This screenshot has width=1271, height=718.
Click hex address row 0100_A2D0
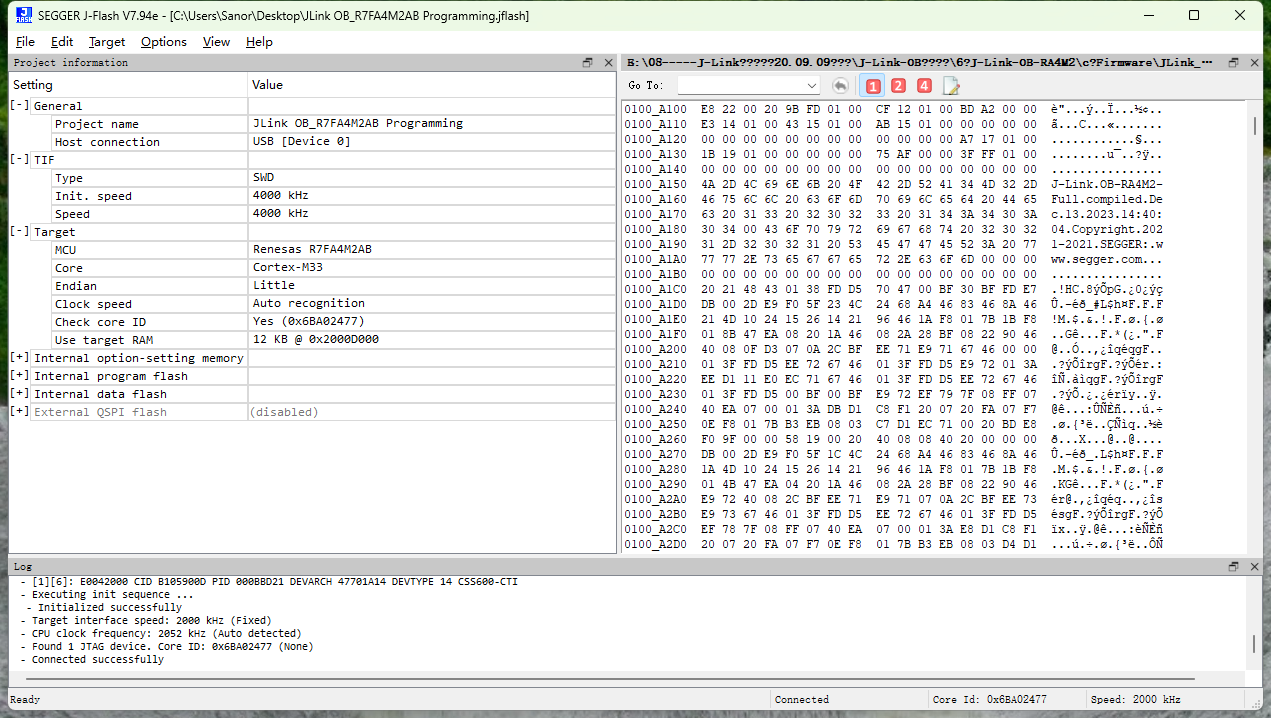pyautogui.click(x=656, y=544)
